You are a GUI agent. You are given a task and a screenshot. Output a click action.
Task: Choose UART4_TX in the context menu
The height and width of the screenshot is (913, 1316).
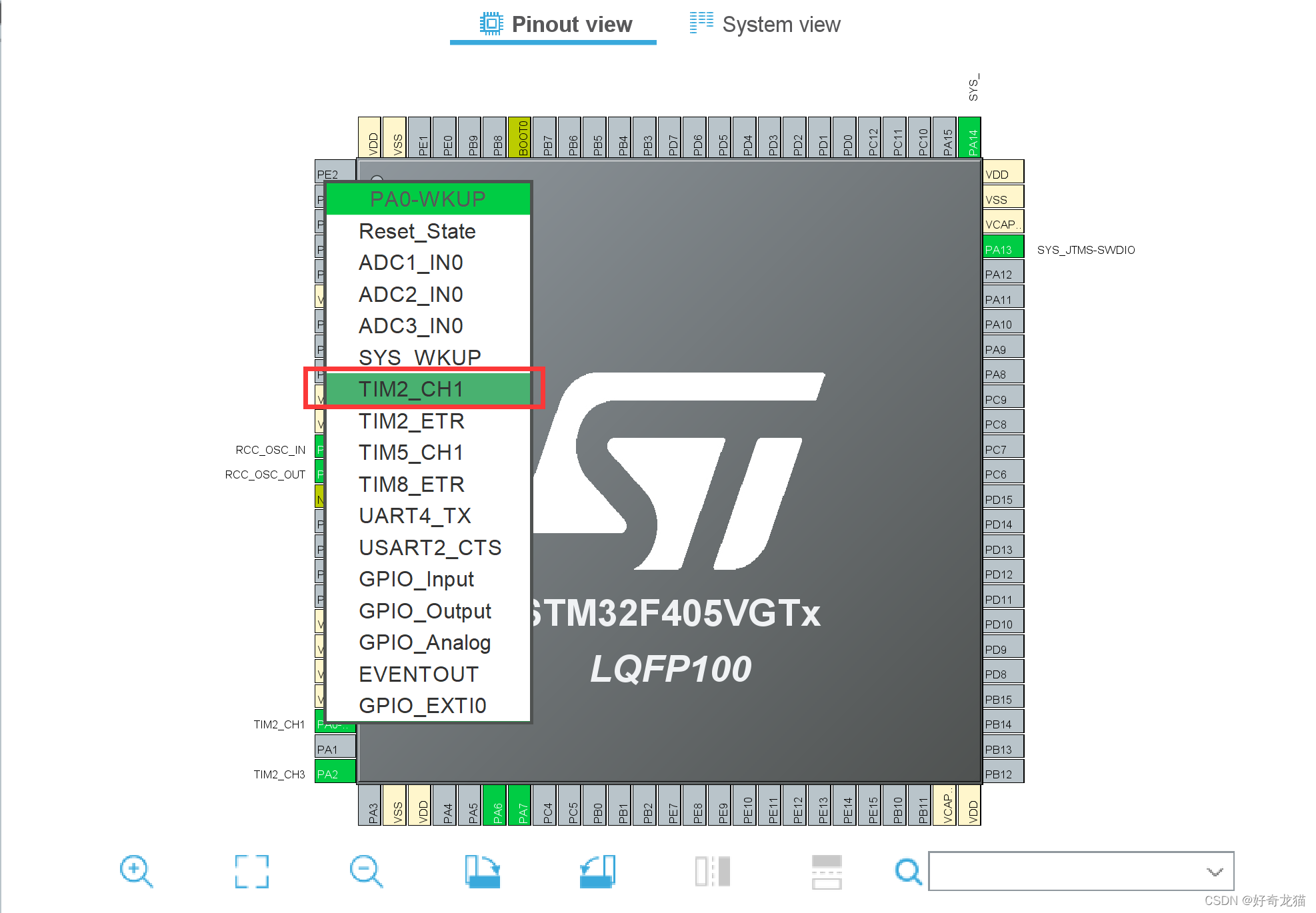pos(415,516)
